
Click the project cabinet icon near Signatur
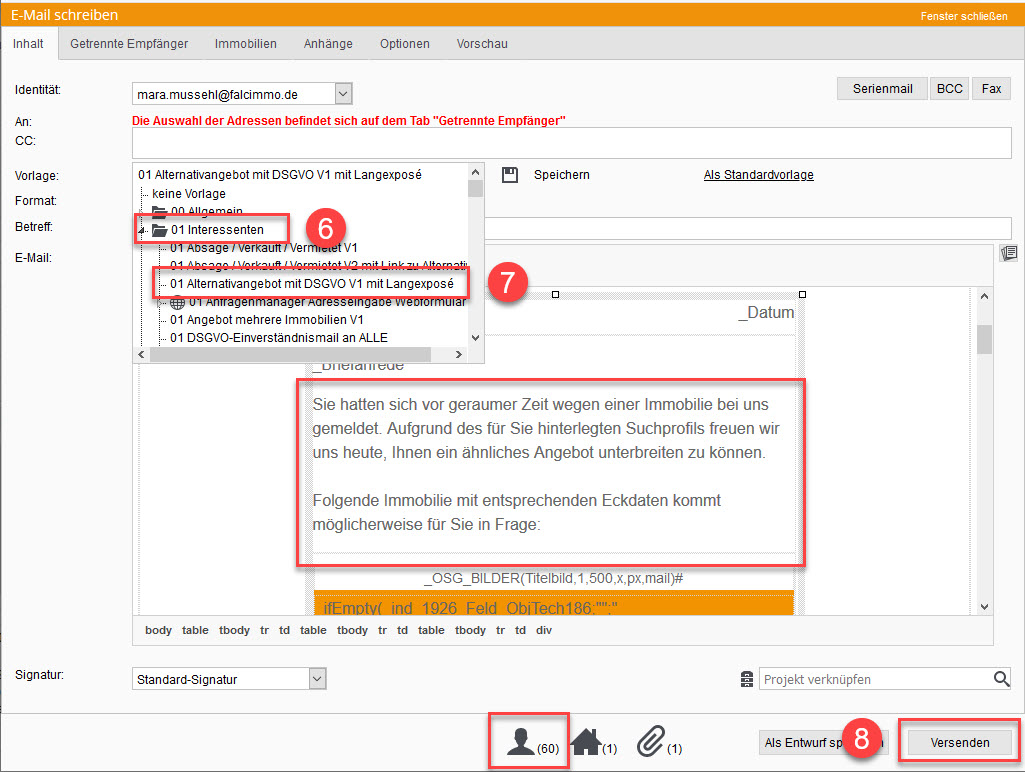[746, 679]
